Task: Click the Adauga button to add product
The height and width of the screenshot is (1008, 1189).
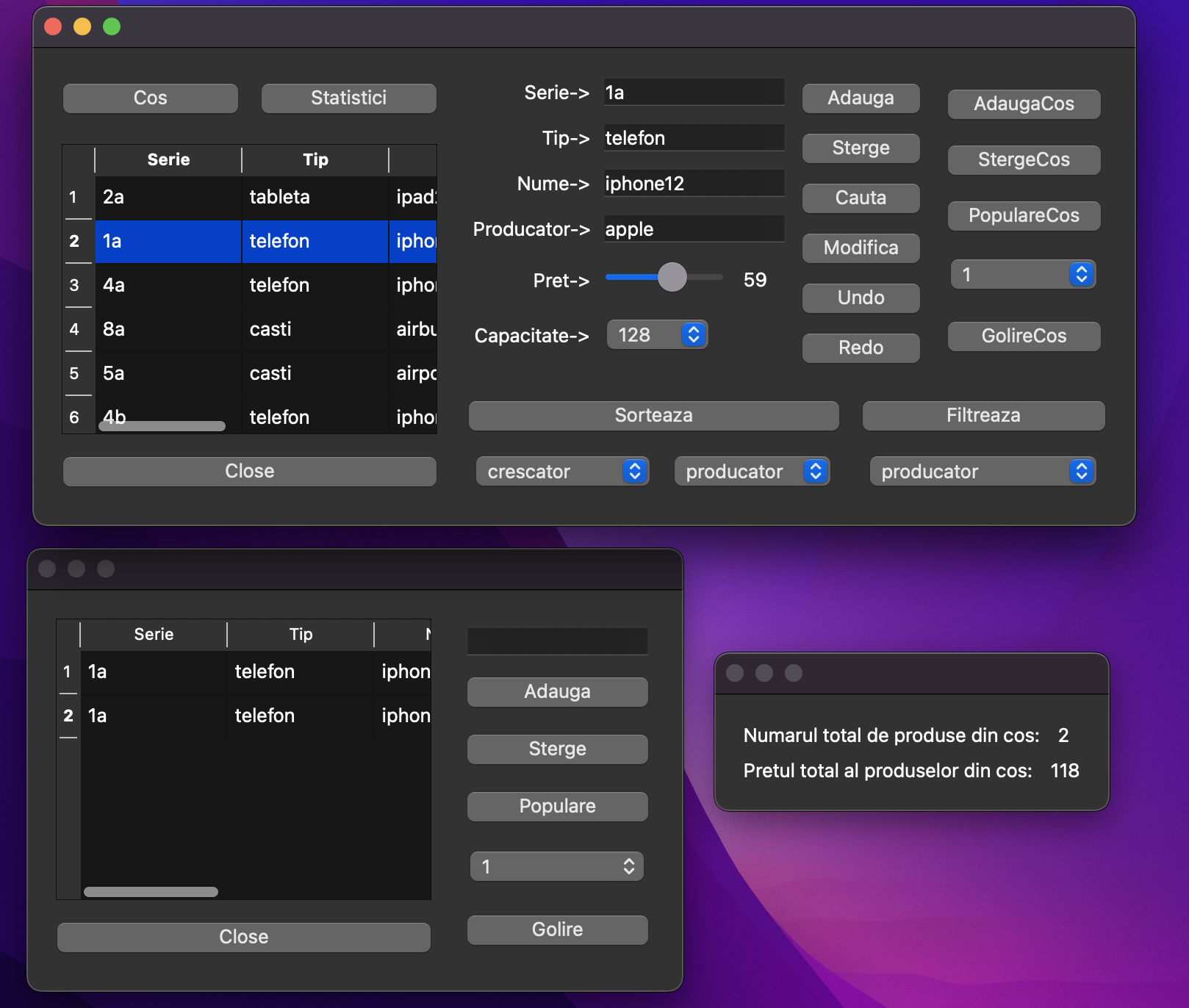Action: tap(860, 98)
